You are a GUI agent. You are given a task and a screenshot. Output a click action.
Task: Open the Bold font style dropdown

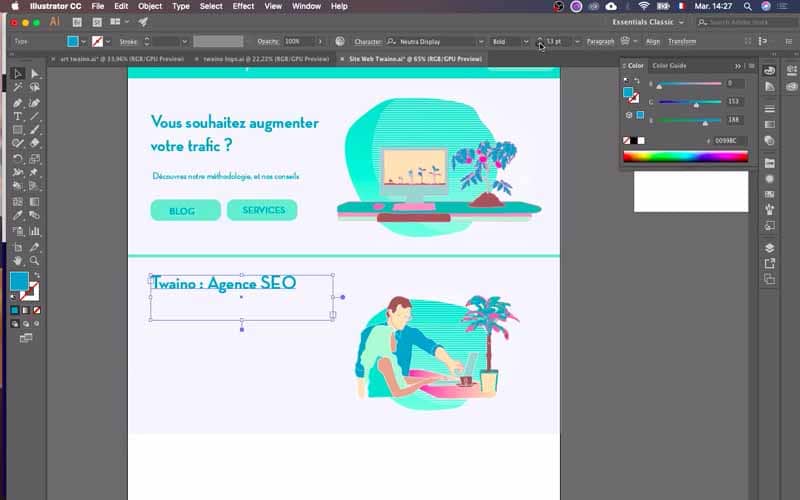[x=526, y=42]
